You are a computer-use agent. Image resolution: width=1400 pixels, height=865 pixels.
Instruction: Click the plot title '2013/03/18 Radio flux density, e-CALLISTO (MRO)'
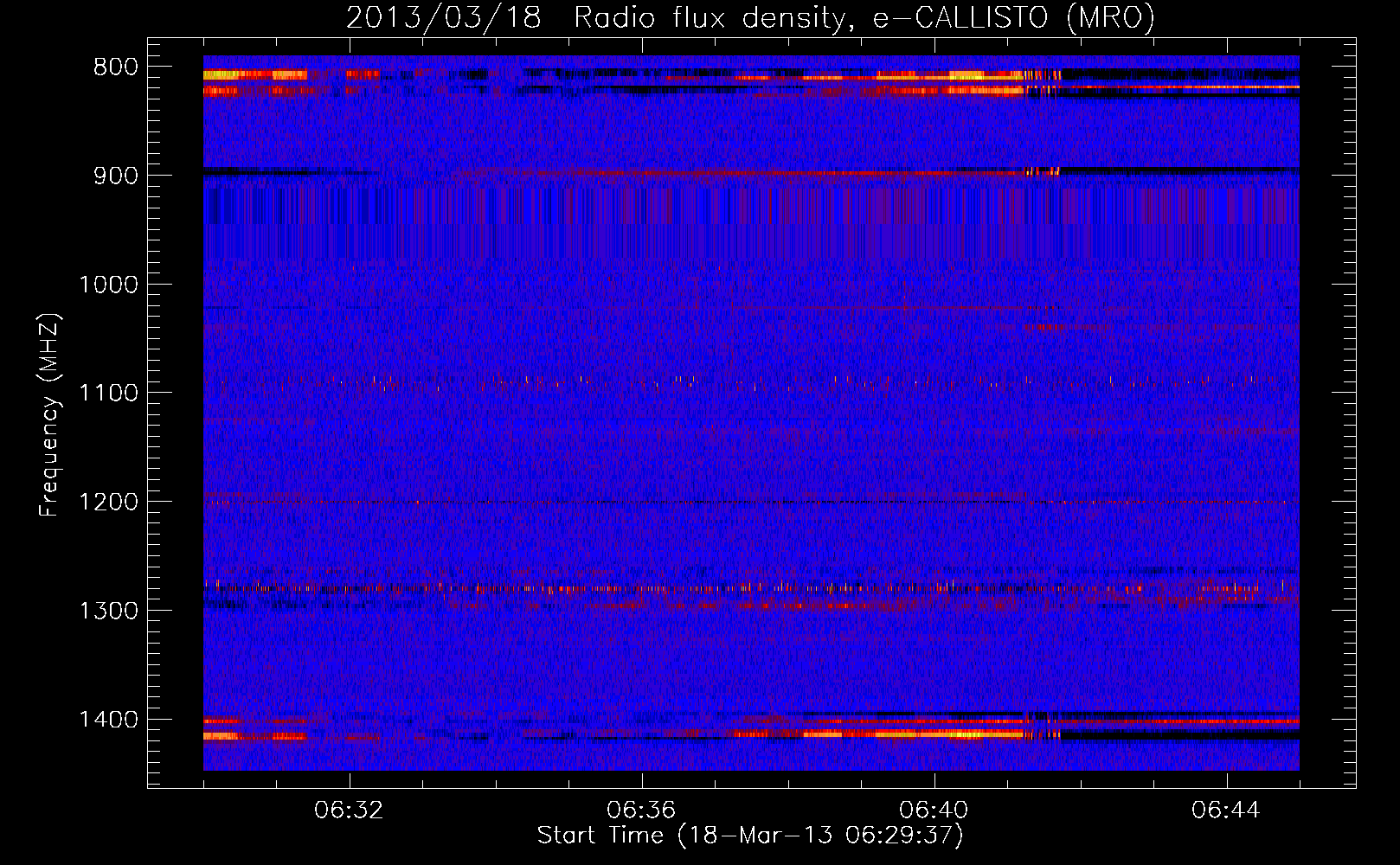pos(750,17)
